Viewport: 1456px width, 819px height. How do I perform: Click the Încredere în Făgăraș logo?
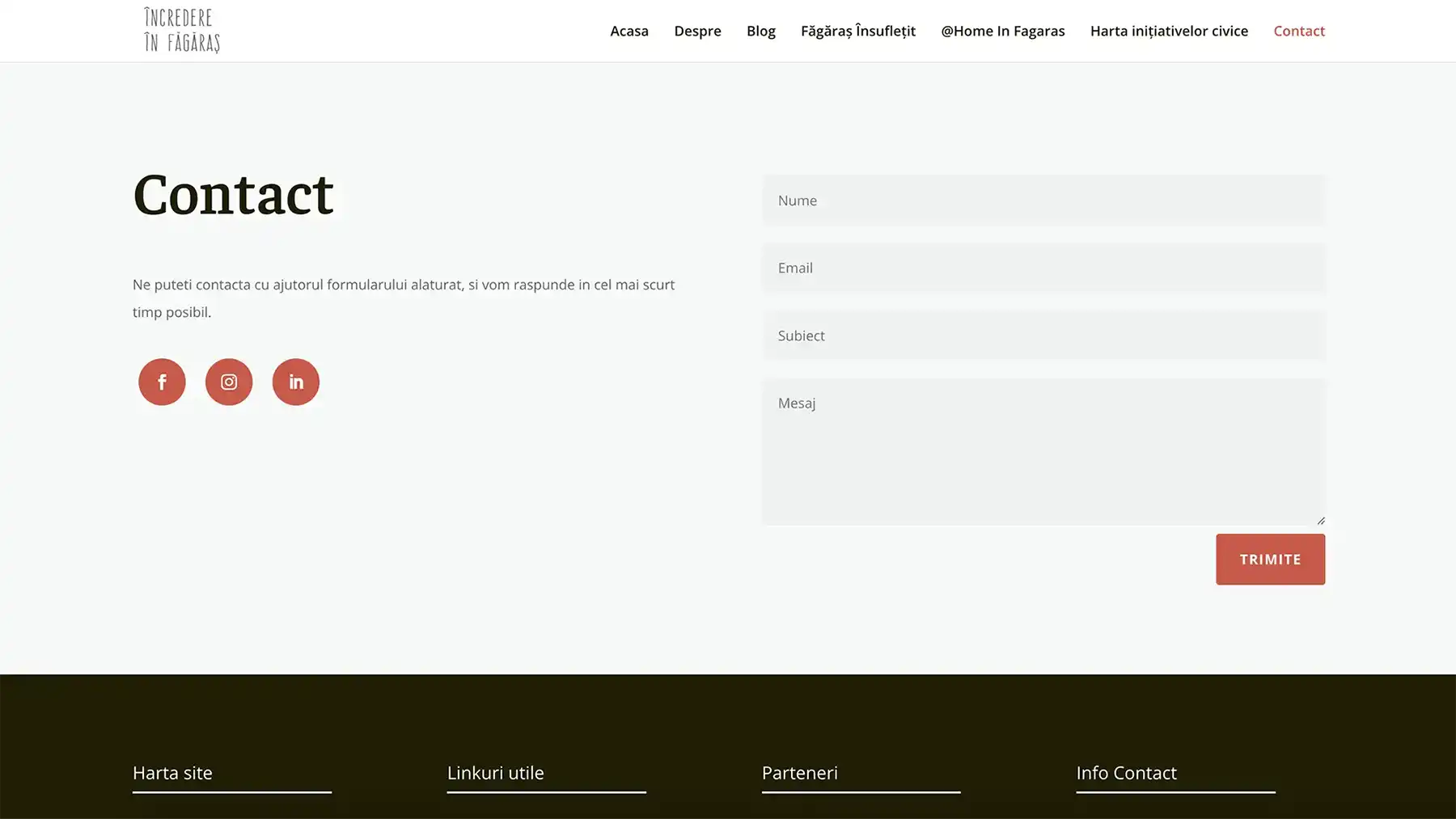tap(182, 31)
